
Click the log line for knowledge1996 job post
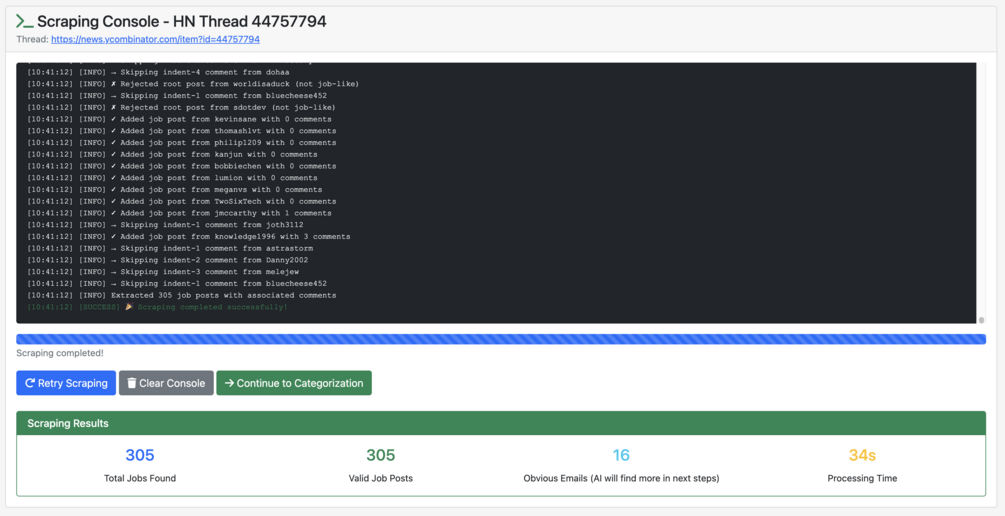[188, 237]
